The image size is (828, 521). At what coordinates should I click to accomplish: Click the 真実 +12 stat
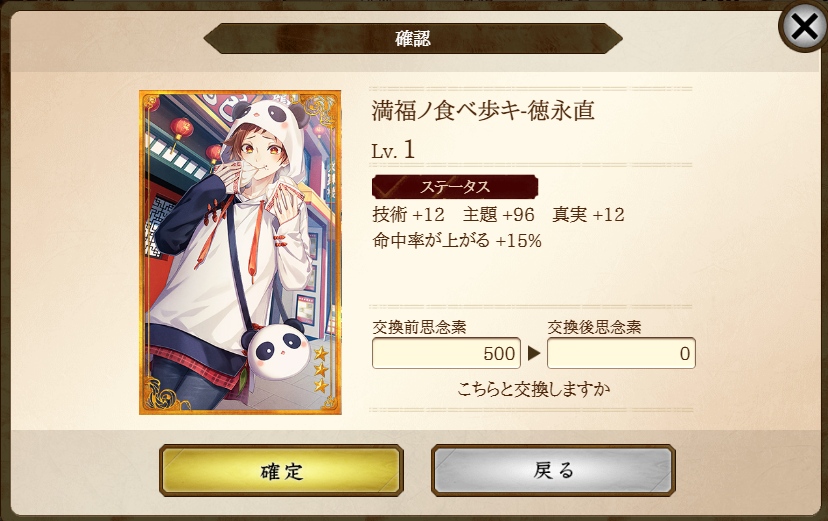point(588,214)
